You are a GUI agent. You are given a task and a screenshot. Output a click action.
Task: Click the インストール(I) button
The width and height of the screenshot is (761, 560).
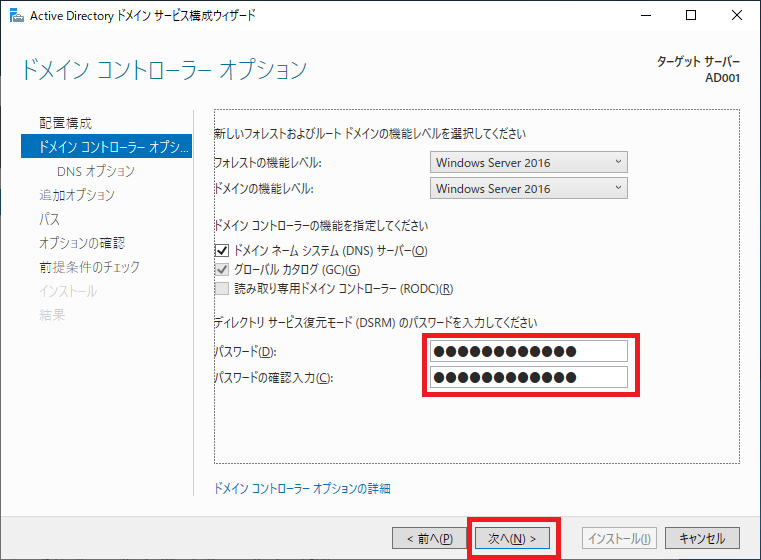pos(619,538)
